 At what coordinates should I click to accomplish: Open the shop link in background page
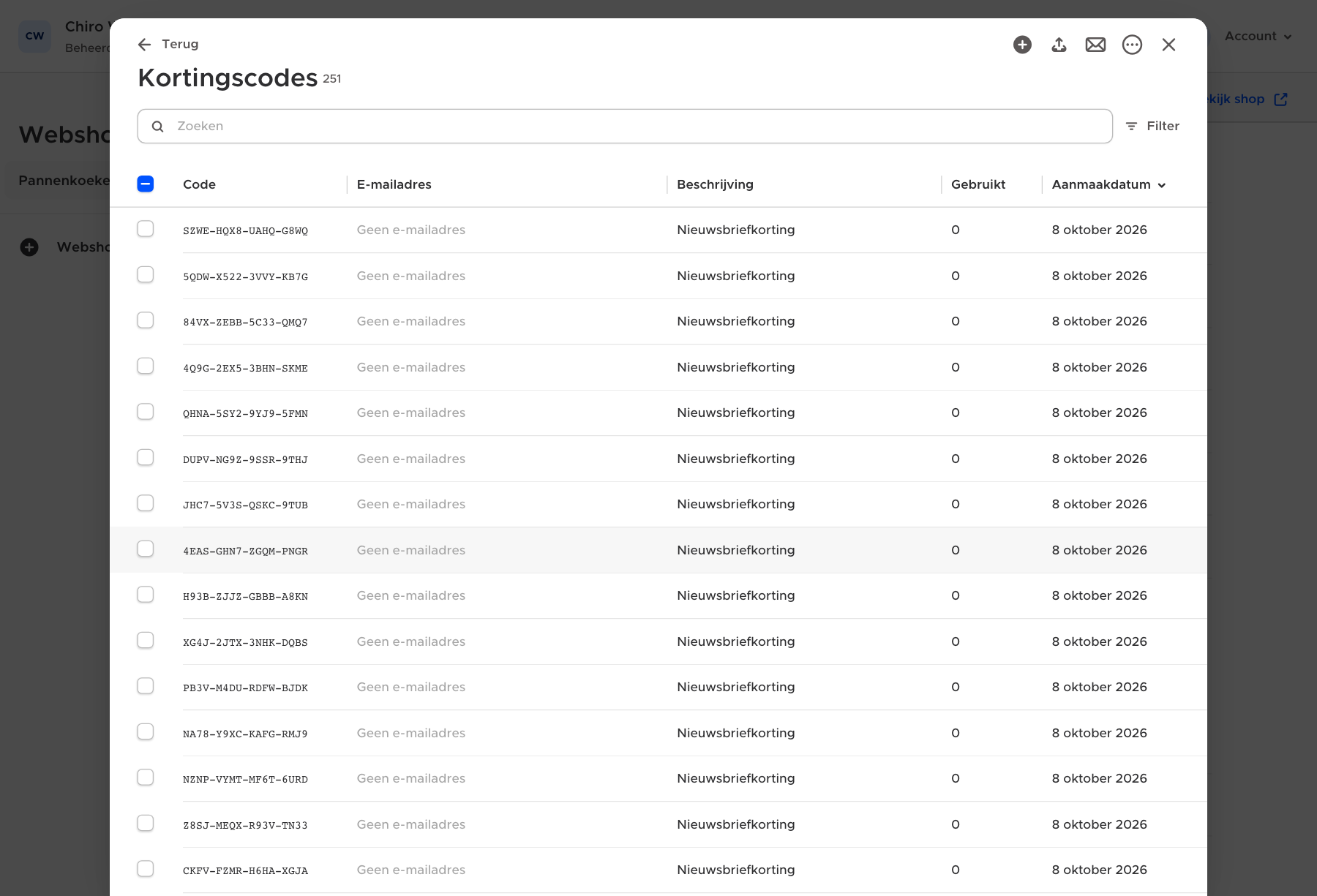pos(1247,99)
